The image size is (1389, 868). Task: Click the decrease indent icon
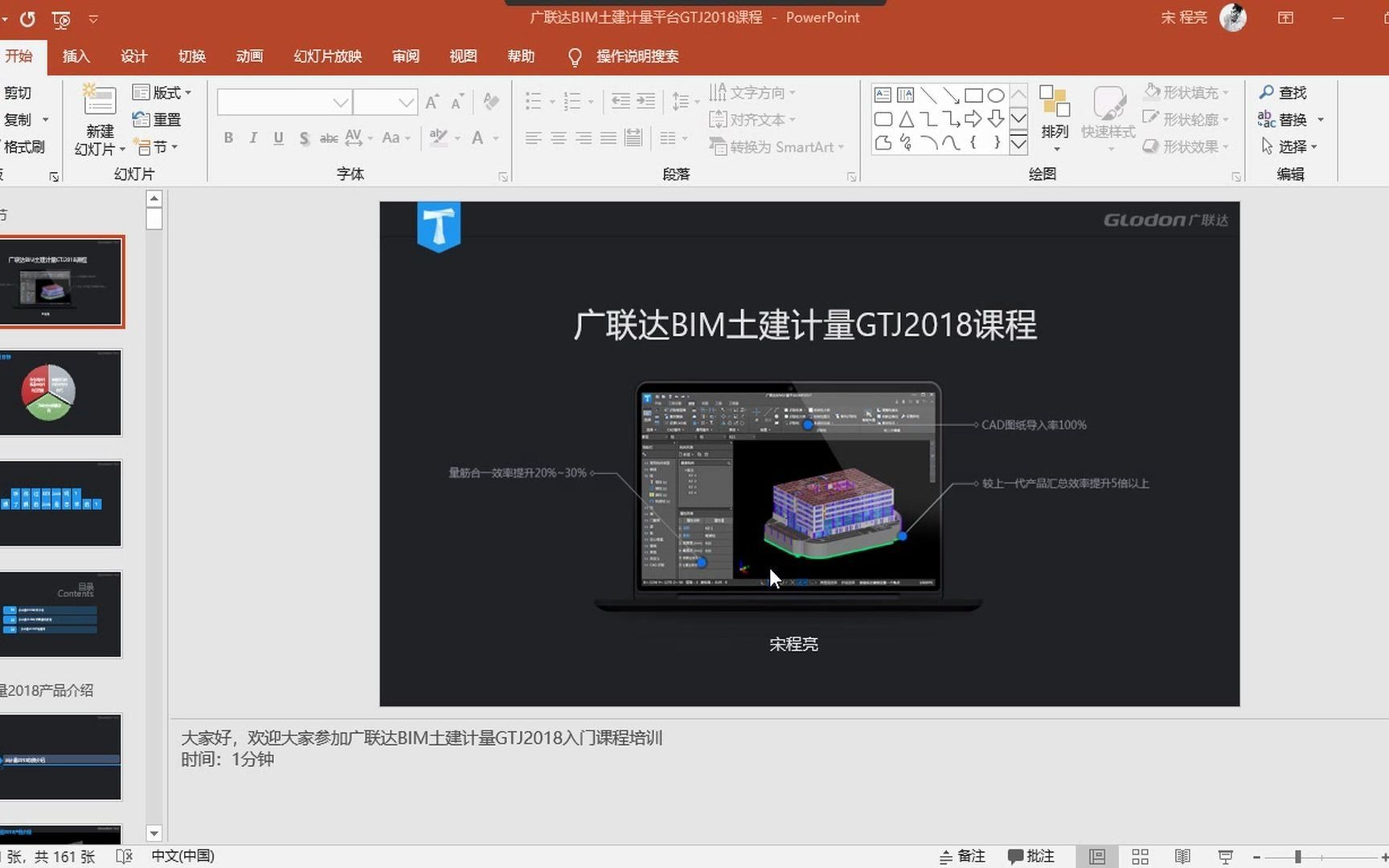tap(621, 101)
